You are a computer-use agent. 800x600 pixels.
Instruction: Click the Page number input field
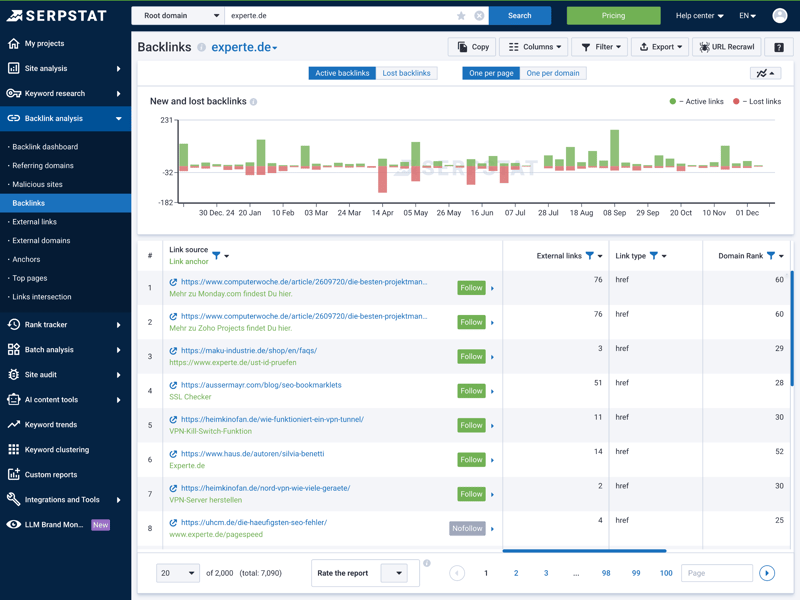716,573
